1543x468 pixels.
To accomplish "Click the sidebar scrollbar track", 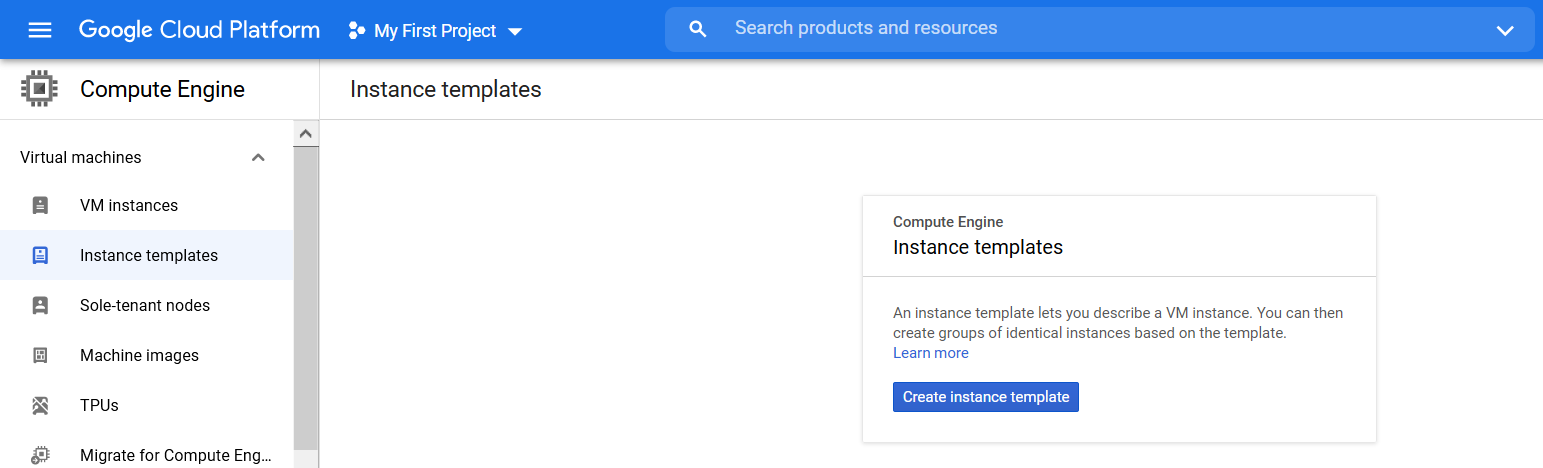I will coord(306,300).
